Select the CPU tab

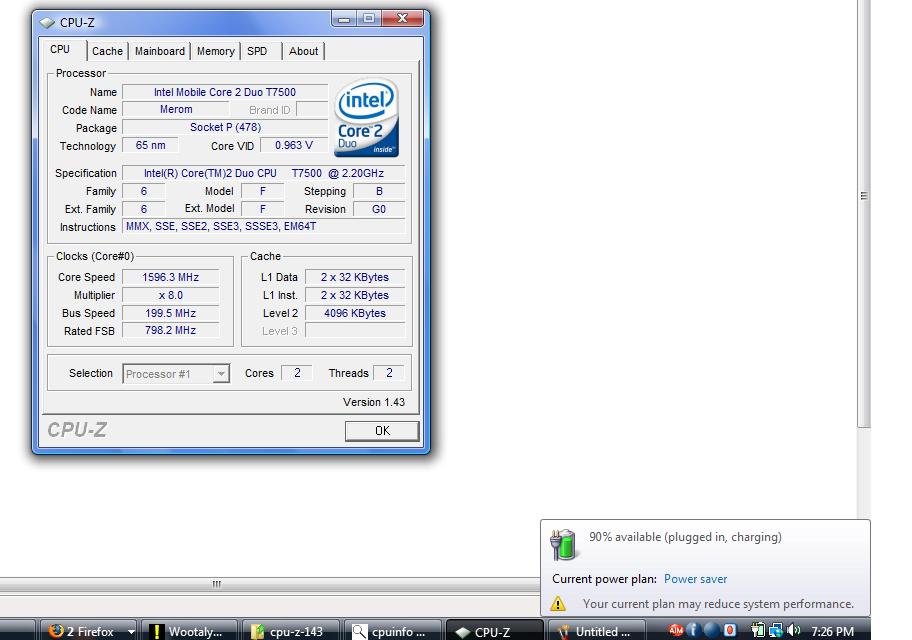point(60,49)
